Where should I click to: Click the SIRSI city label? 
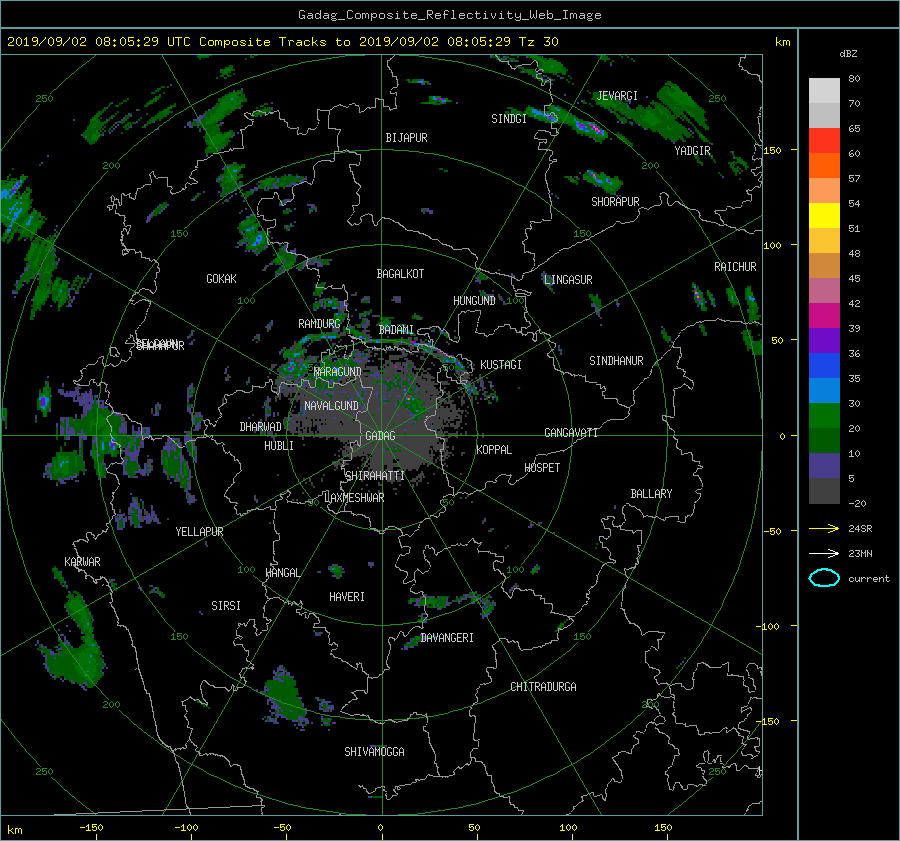[x=226, y=606]
